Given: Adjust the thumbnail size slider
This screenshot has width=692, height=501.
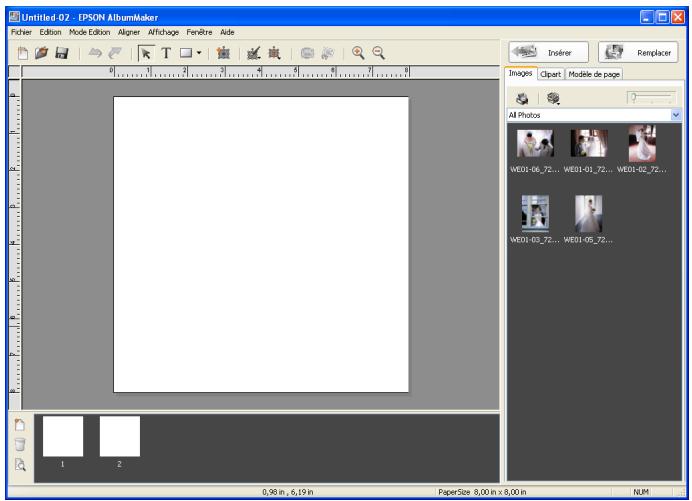Looking at the screenshot, I should [651, 98].
